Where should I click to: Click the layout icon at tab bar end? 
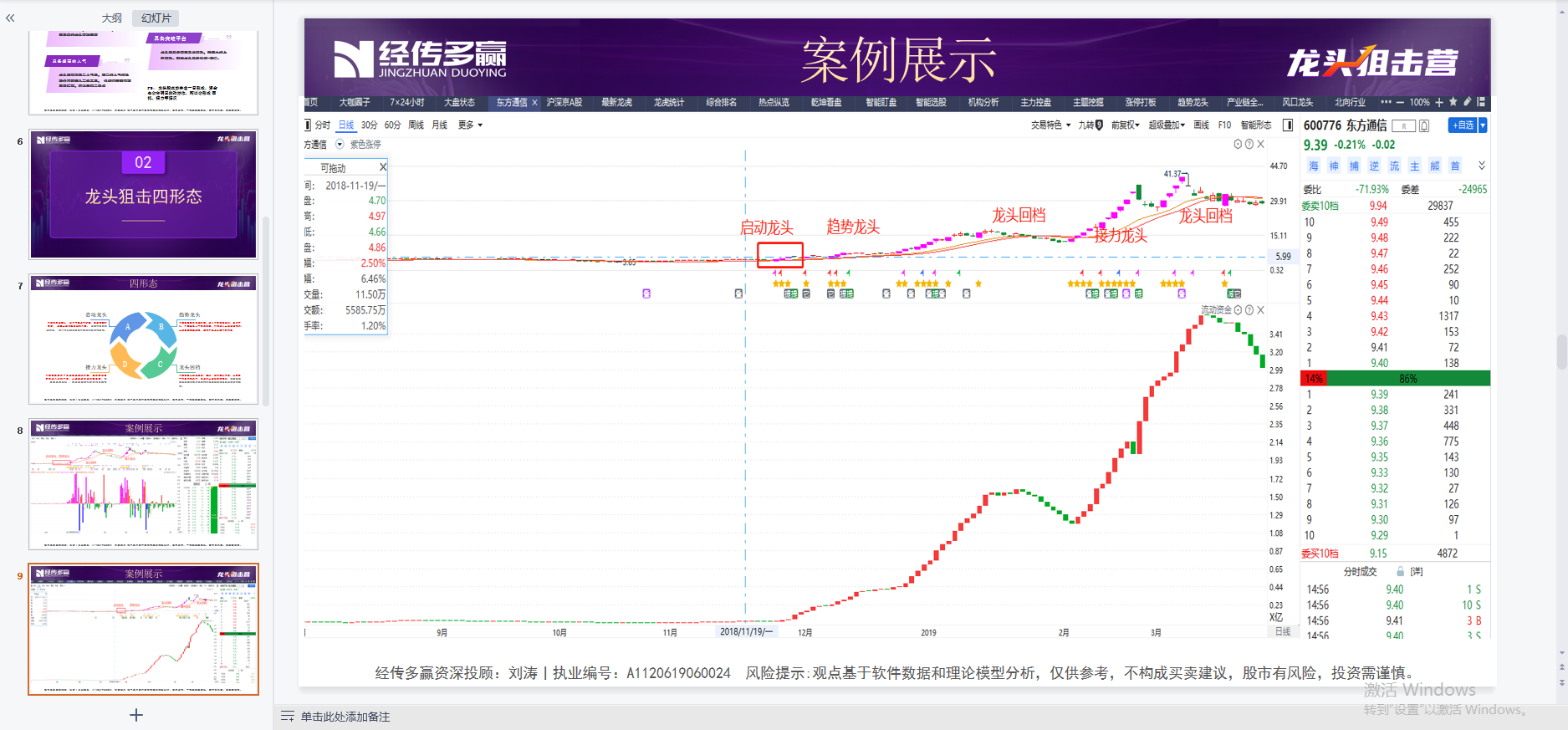click(1481, 102)
